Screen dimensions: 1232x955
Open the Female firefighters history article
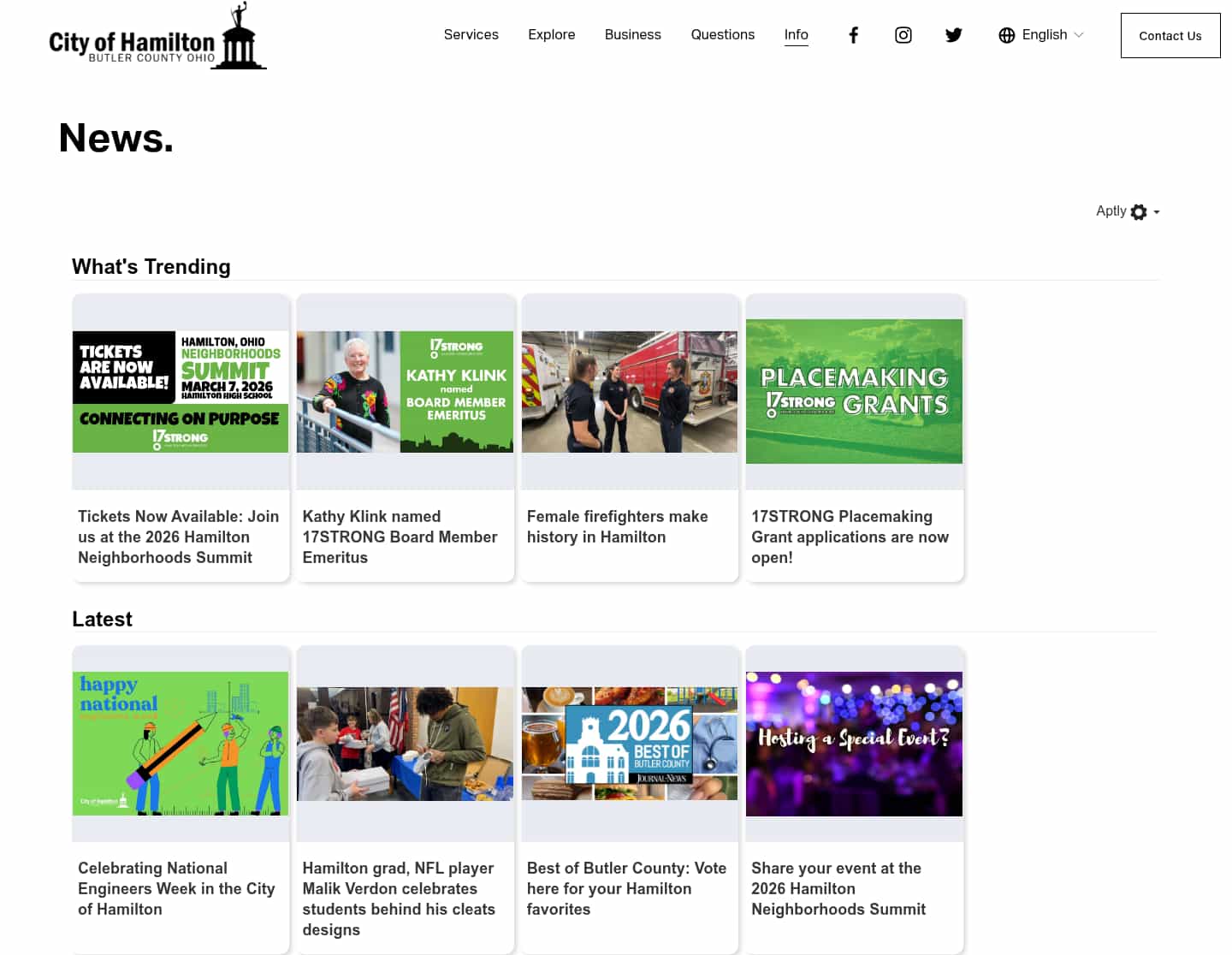(x=629, y=391)
